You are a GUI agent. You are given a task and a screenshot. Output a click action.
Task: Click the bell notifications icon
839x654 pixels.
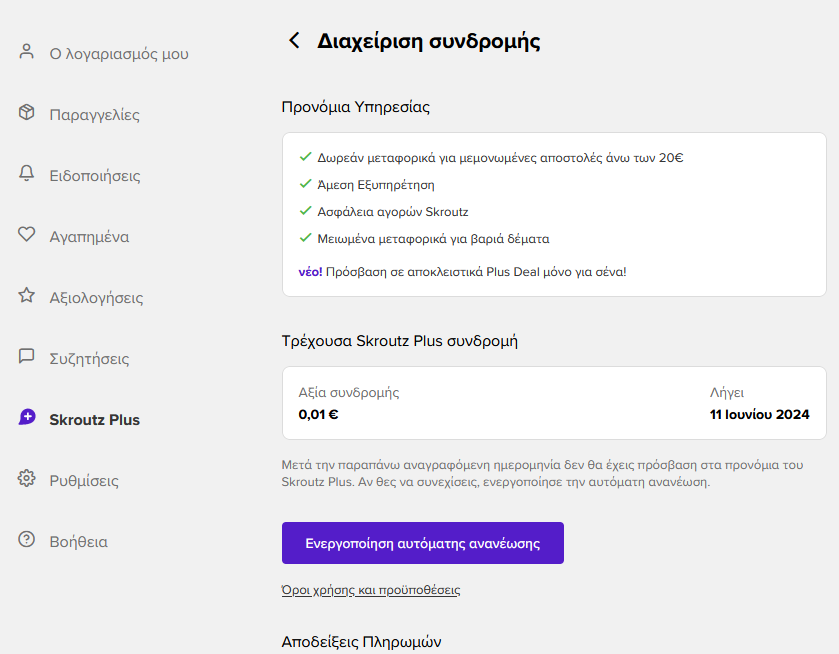point(26,173)
